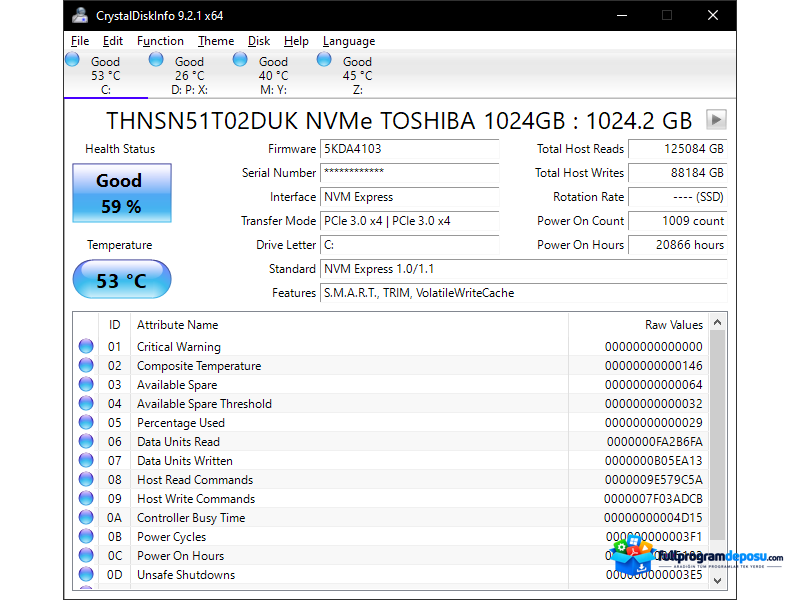Click status orb for Host Read Commands row
This screenshot has width=800, height=600.
pyautogui.click(x=86, y=479)
